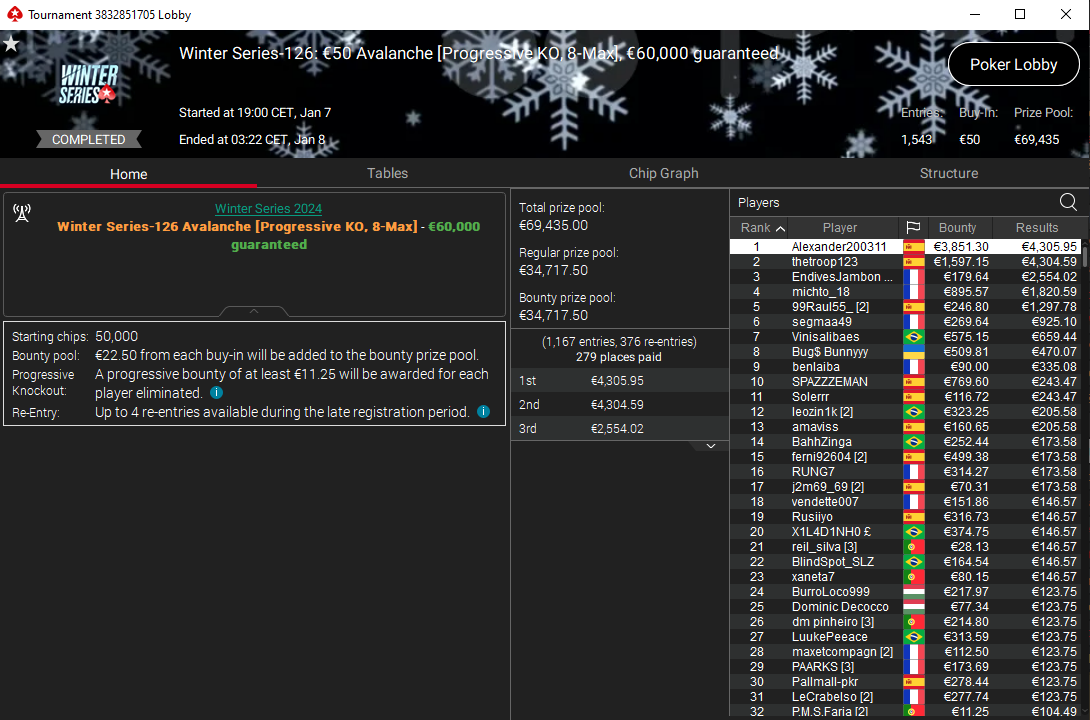
Task: Select player segmaa49 in the list
Action: (905, 322)
